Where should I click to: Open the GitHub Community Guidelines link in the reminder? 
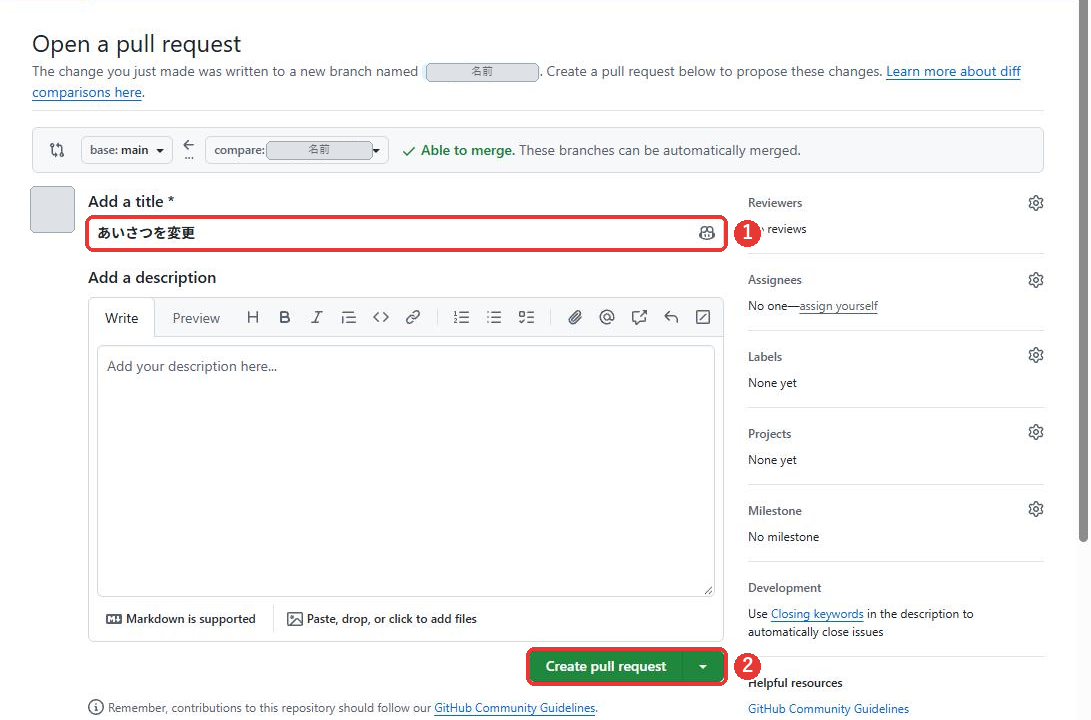point(515,707)
